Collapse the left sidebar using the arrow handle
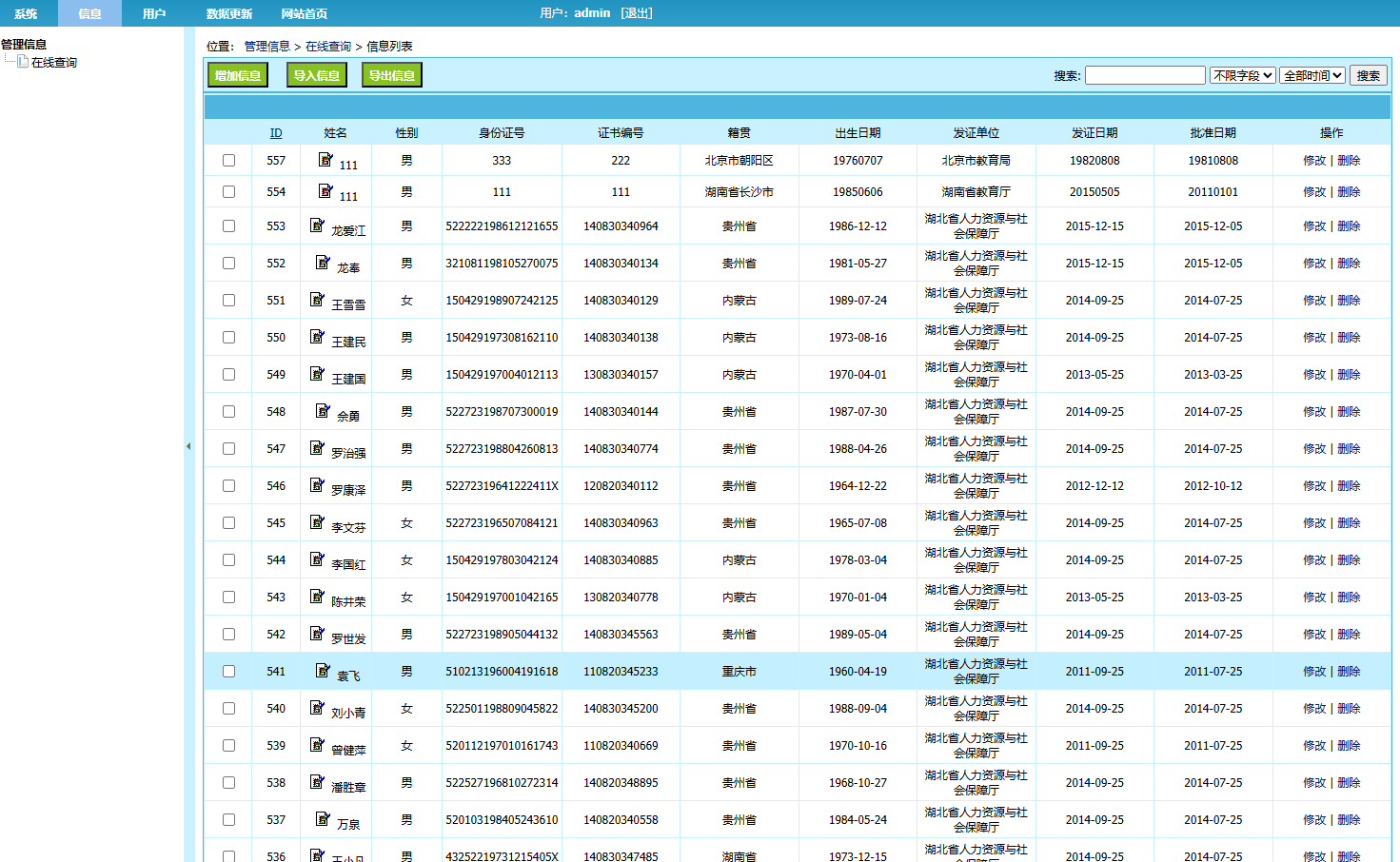The image size is (1400, 862). [188, 446]
